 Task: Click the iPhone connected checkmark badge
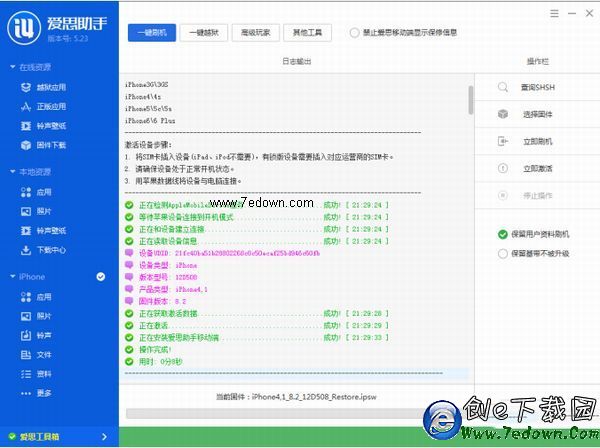[101, 277]
